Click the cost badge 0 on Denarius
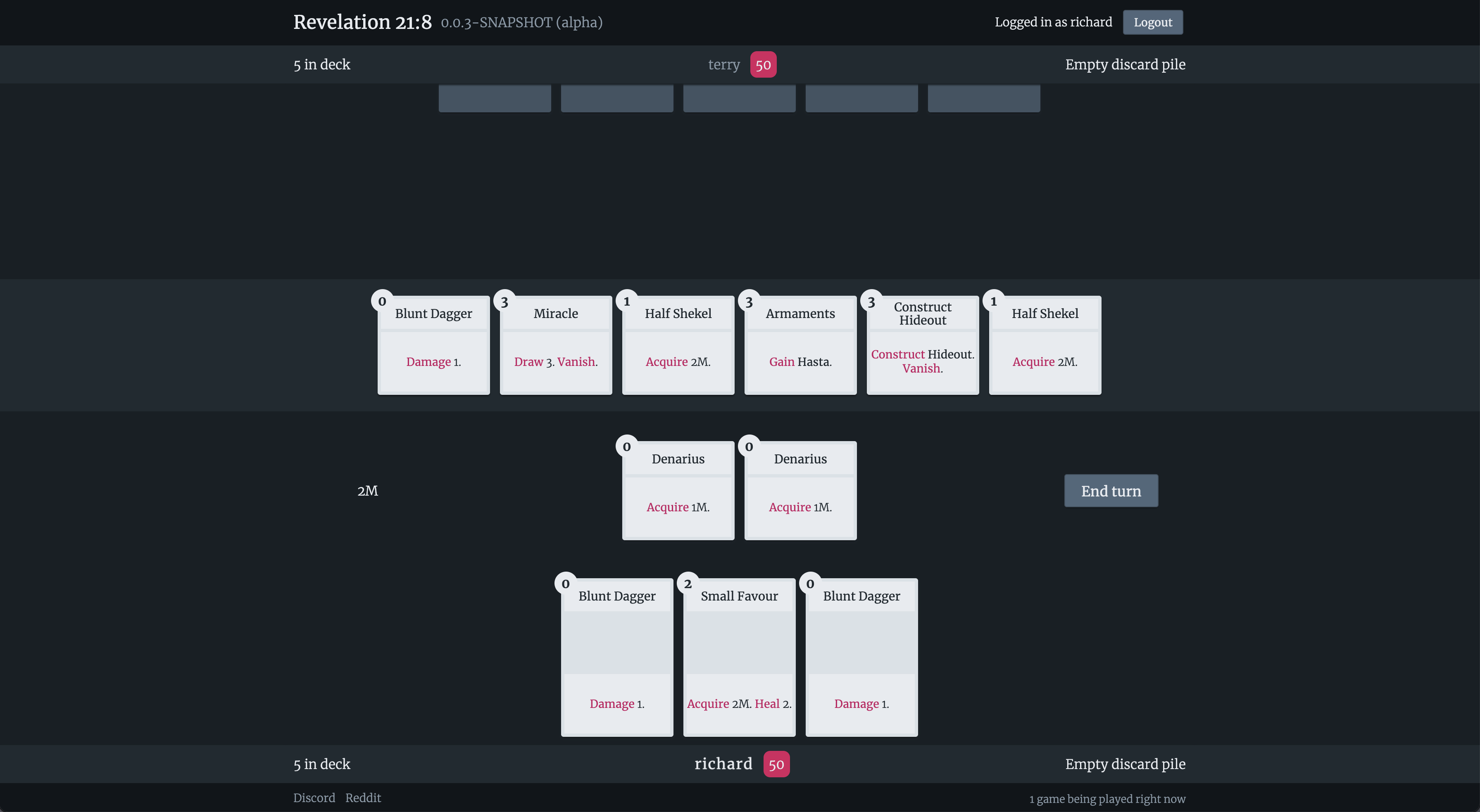Screen dimensions: 1480x812 pos(627,446)
